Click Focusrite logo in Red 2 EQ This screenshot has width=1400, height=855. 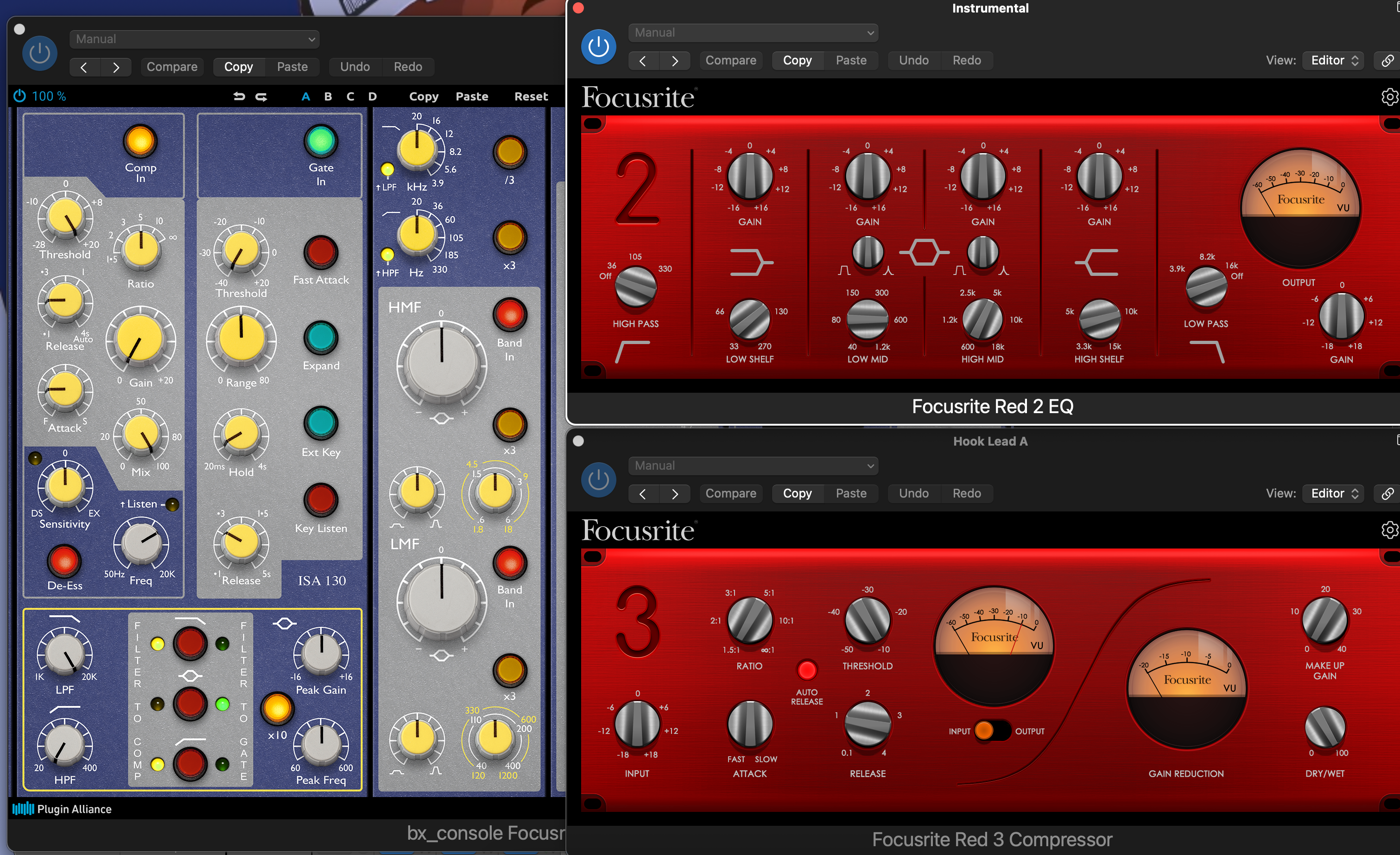(x=638, y=98)
